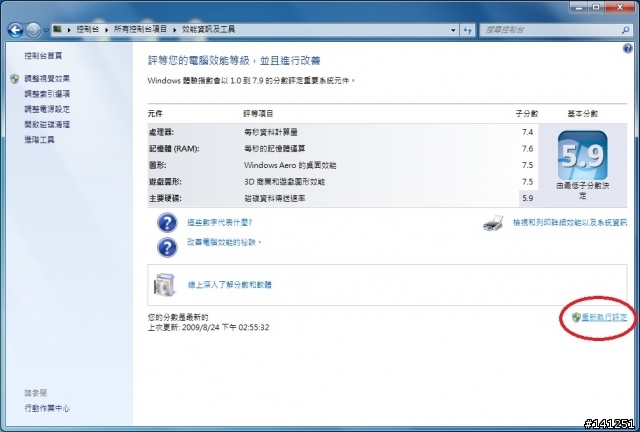Expand the address bar history dropdown arrow
This screenshot has width=640, height=432.
point(453,30)
